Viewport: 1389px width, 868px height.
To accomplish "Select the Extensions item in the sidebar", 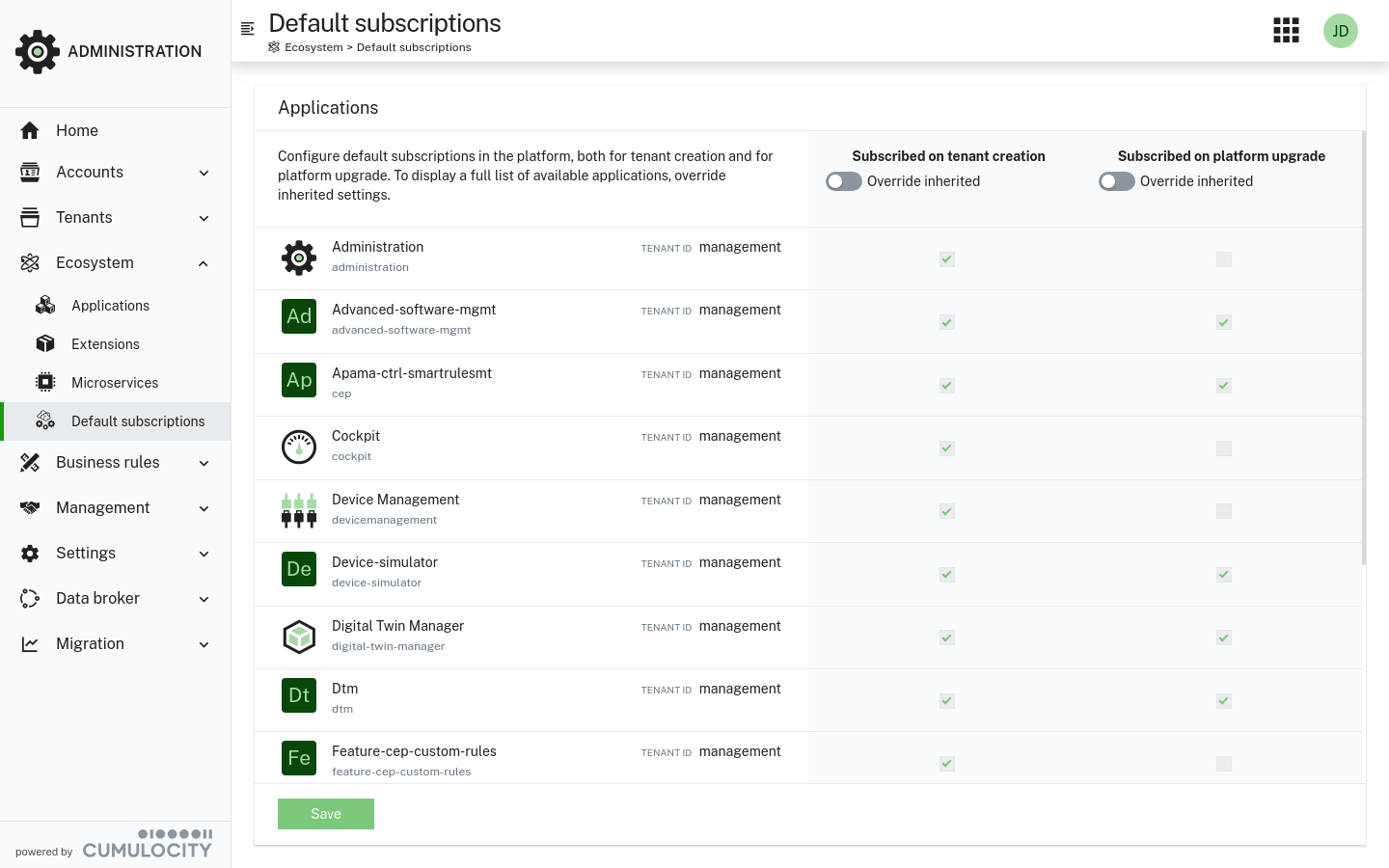I will coord(105,344).
